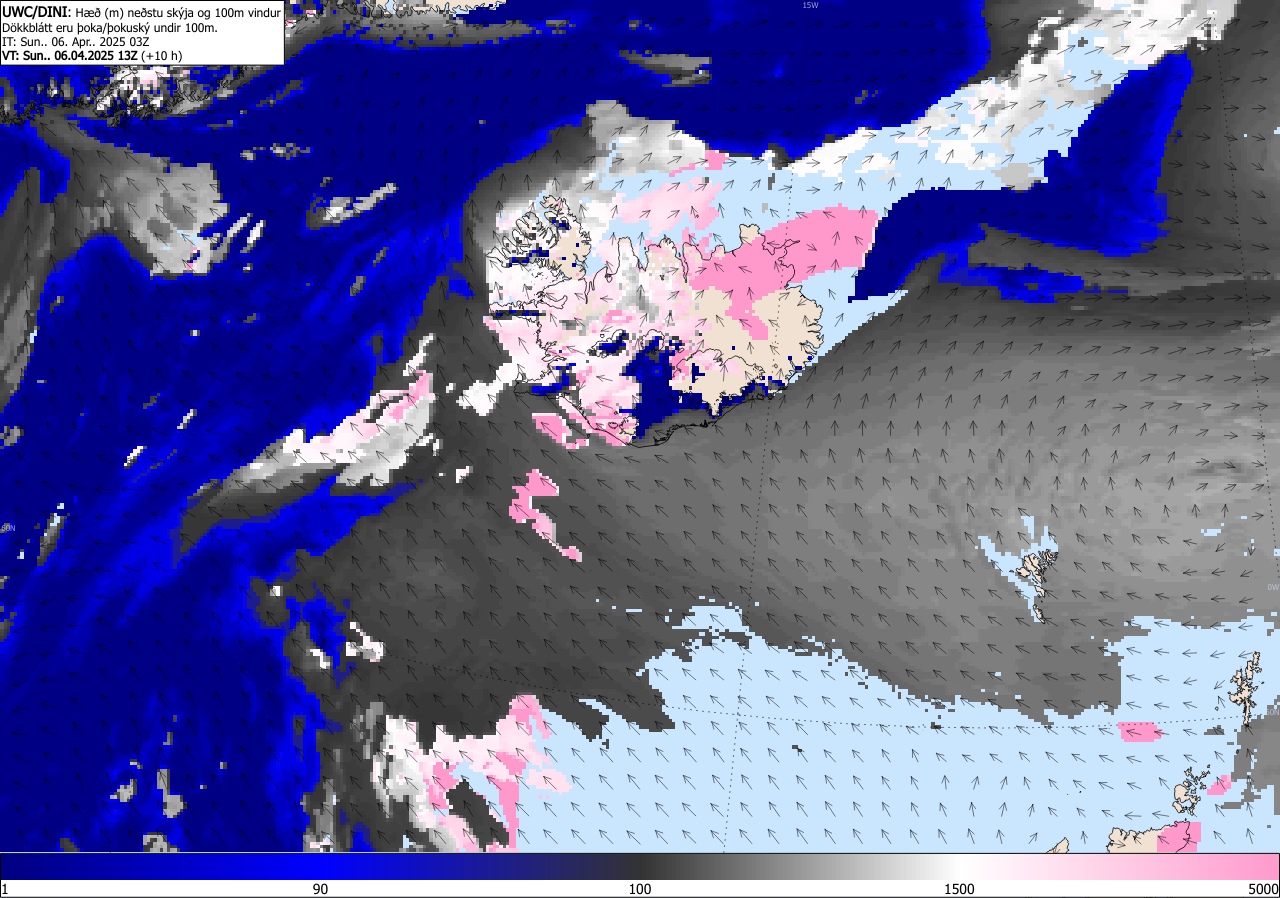This screenshot has width=1280, height=898.
Task: Click the title line 'UWC/DINI: Hæð (m) neðstu skýja'
Action: (x=141, y=11)
